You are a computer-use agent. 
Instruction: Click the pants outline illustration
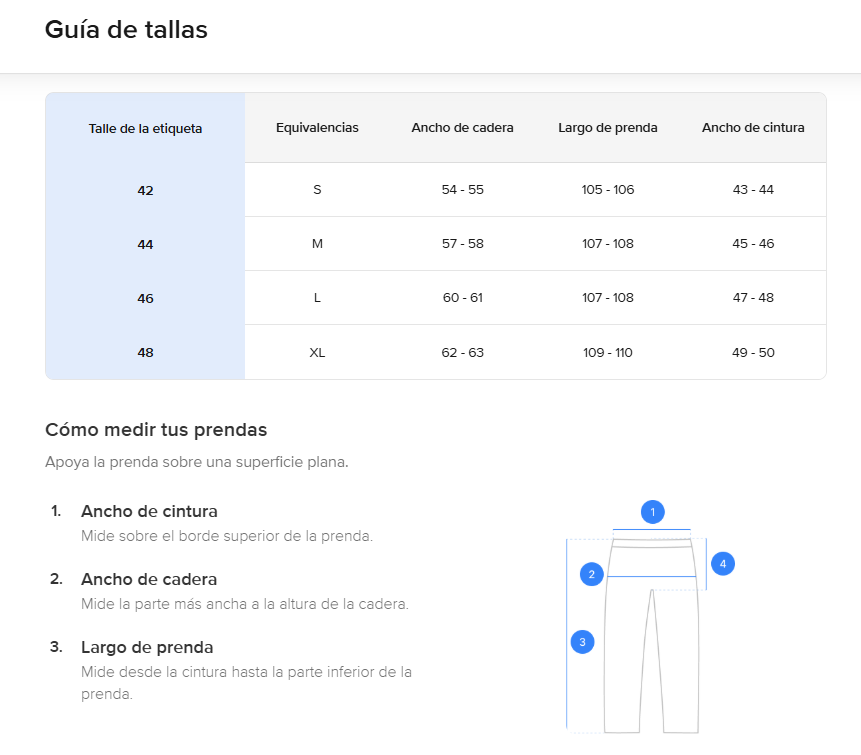tap(652, 635)
